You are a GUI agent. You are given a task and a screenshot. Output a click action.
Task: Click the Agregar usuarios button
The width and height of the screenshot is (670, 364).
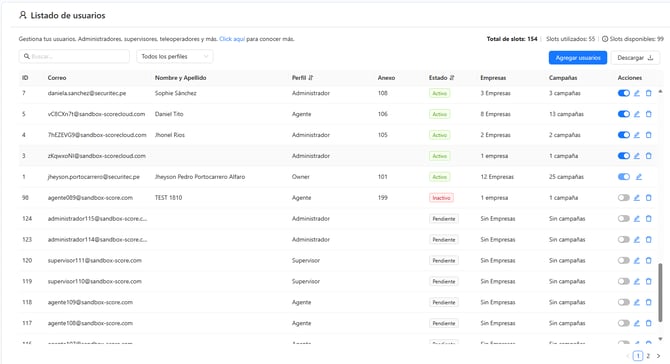pyautogui.click(x=578, y=58)
